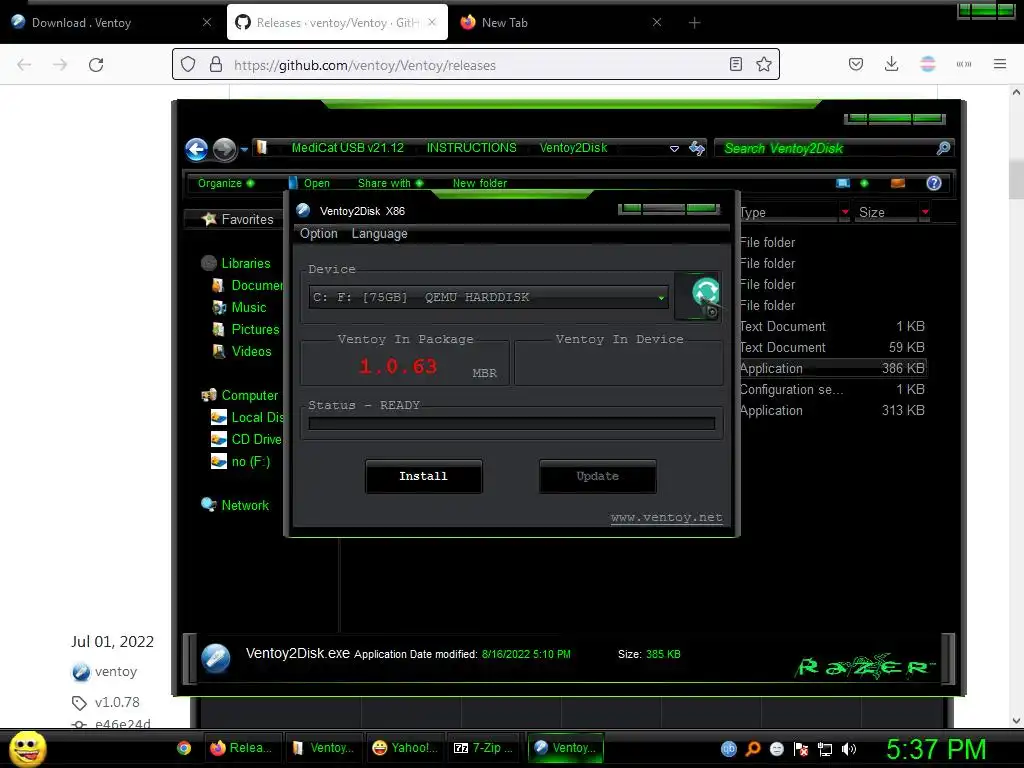Toggle reader view icon in address bar

[735, 65]
